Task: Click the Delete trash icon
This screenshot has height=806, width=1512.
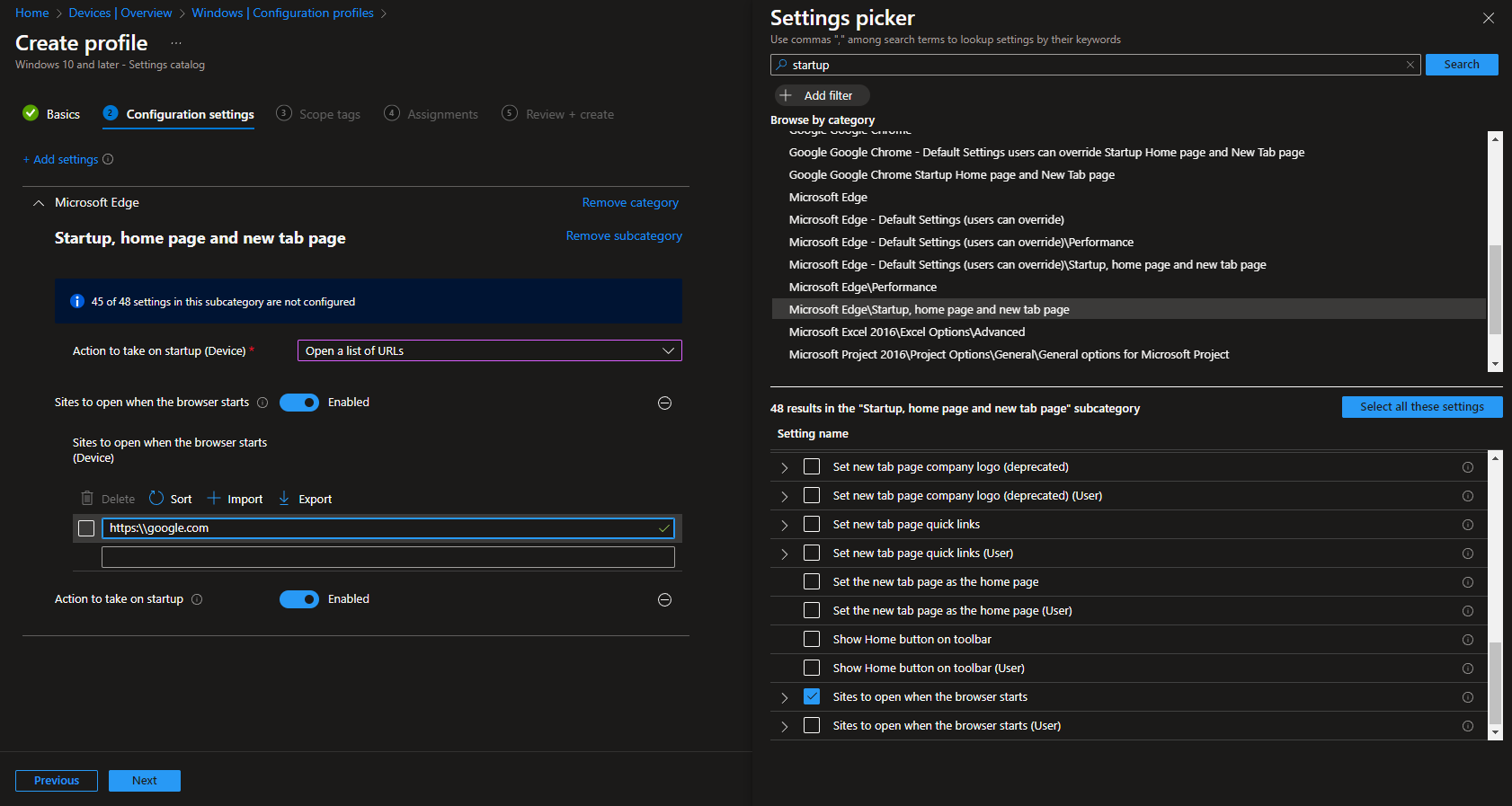Action: [87, 499]
